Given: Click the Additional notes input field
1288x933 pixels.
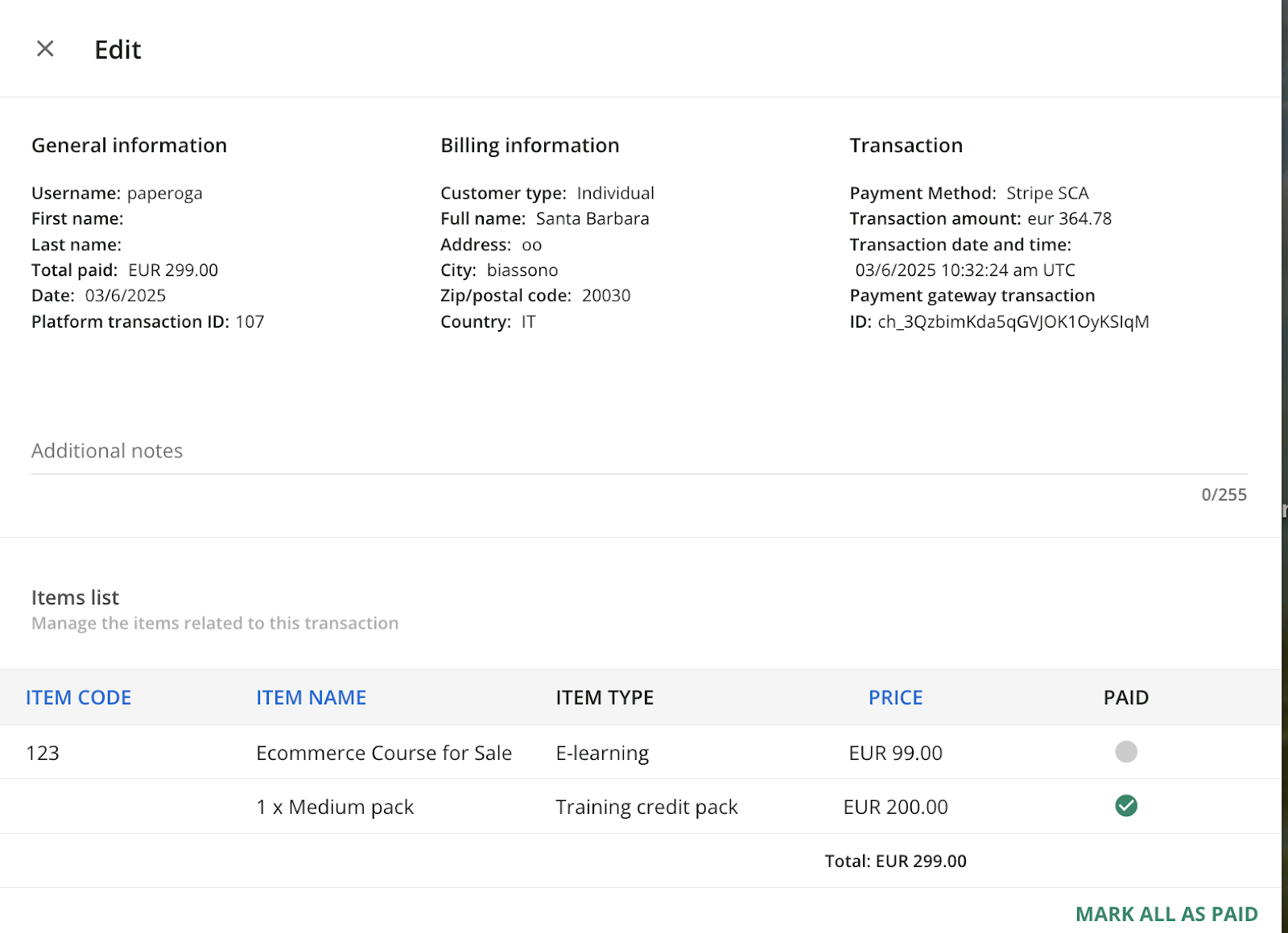Looking at the screenshot, I should pyautogui.click(x=638, y=452).
